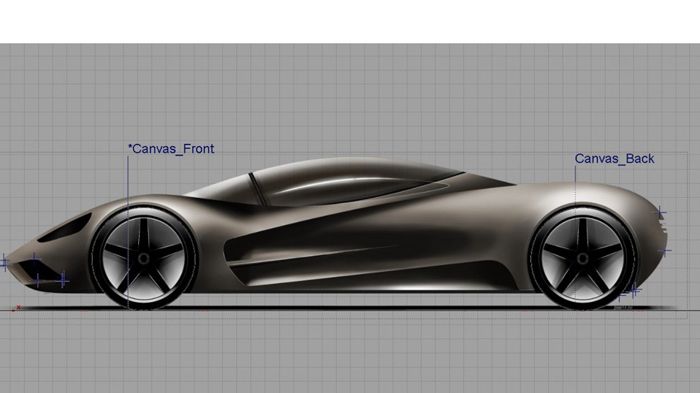Pick the cross marker behind rear wheel bottom
The image size is (700, 393).
pyautogui.click(x=634, y=291)
